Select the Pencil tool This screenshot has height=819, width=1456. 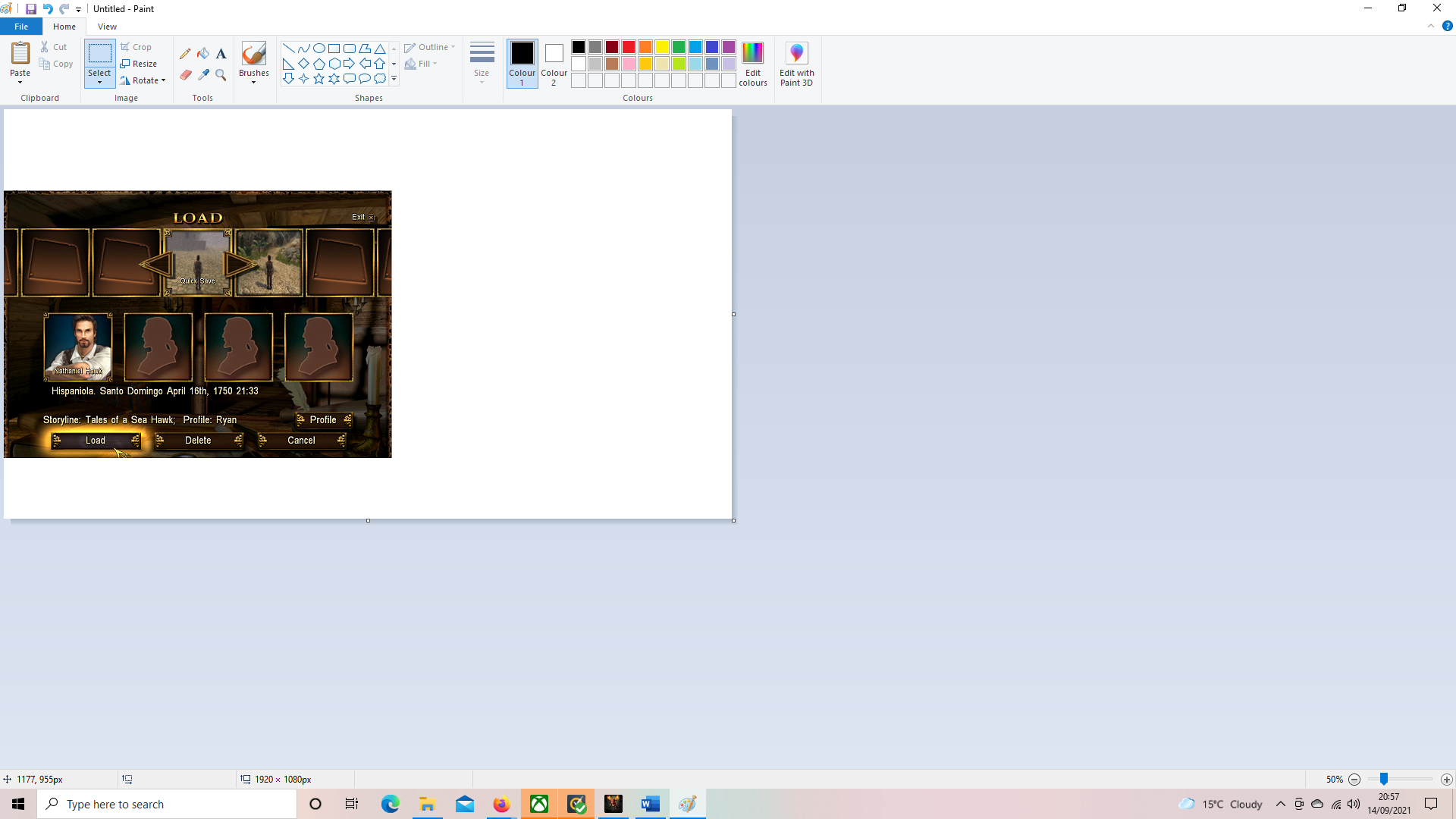tap(185, 54)
